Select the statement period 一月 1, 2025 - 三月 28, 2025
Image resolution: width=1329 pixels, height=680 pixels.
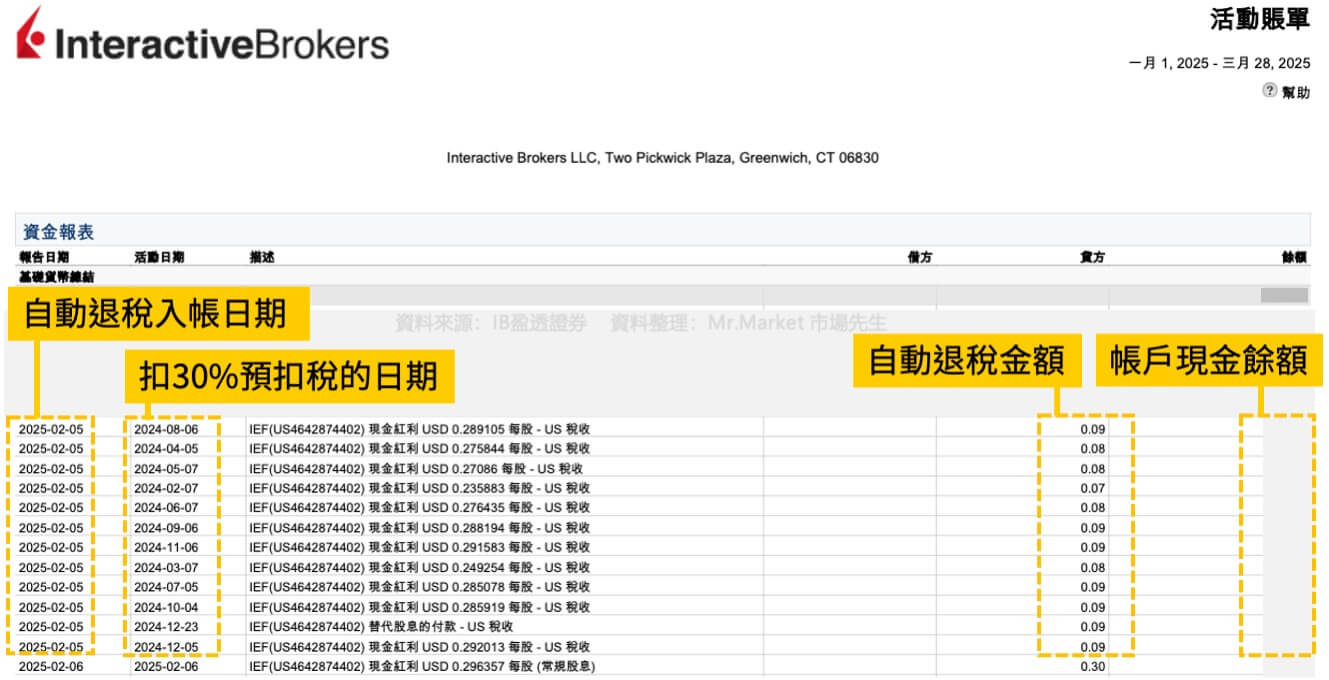[x=1219, y=63]
